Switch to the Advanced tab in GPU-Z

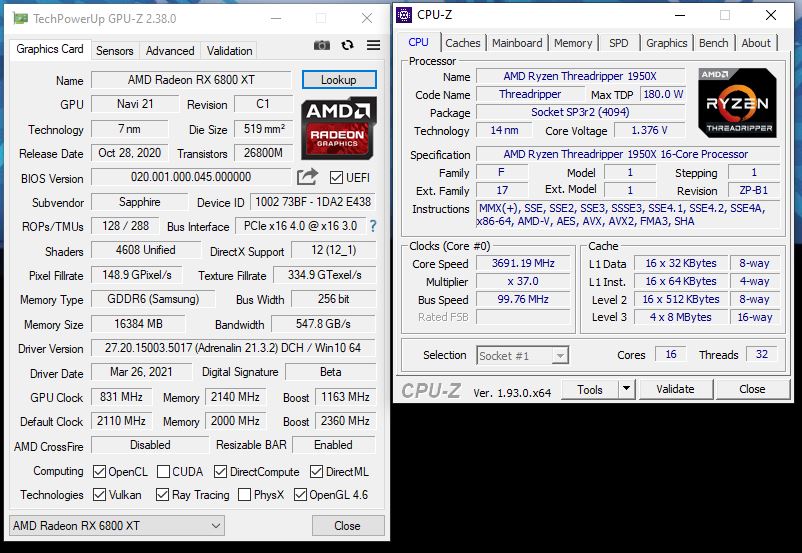(170, 51)
